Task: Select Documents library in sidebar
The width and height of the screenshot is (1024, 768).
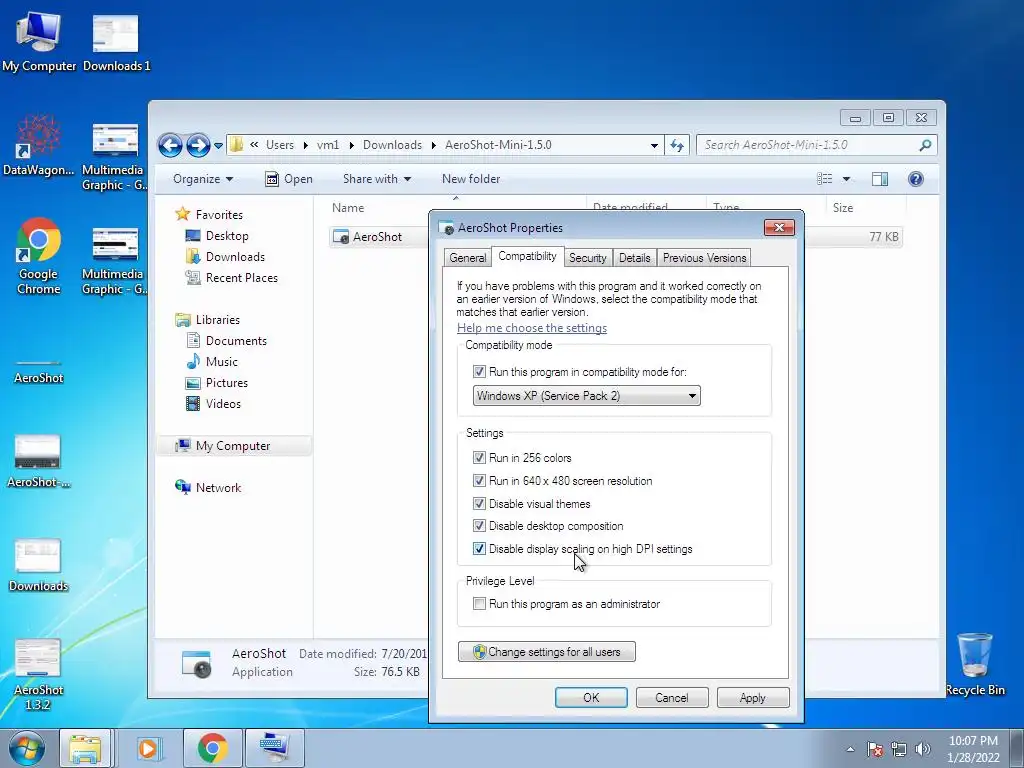Action: click(x=226, y=340)
